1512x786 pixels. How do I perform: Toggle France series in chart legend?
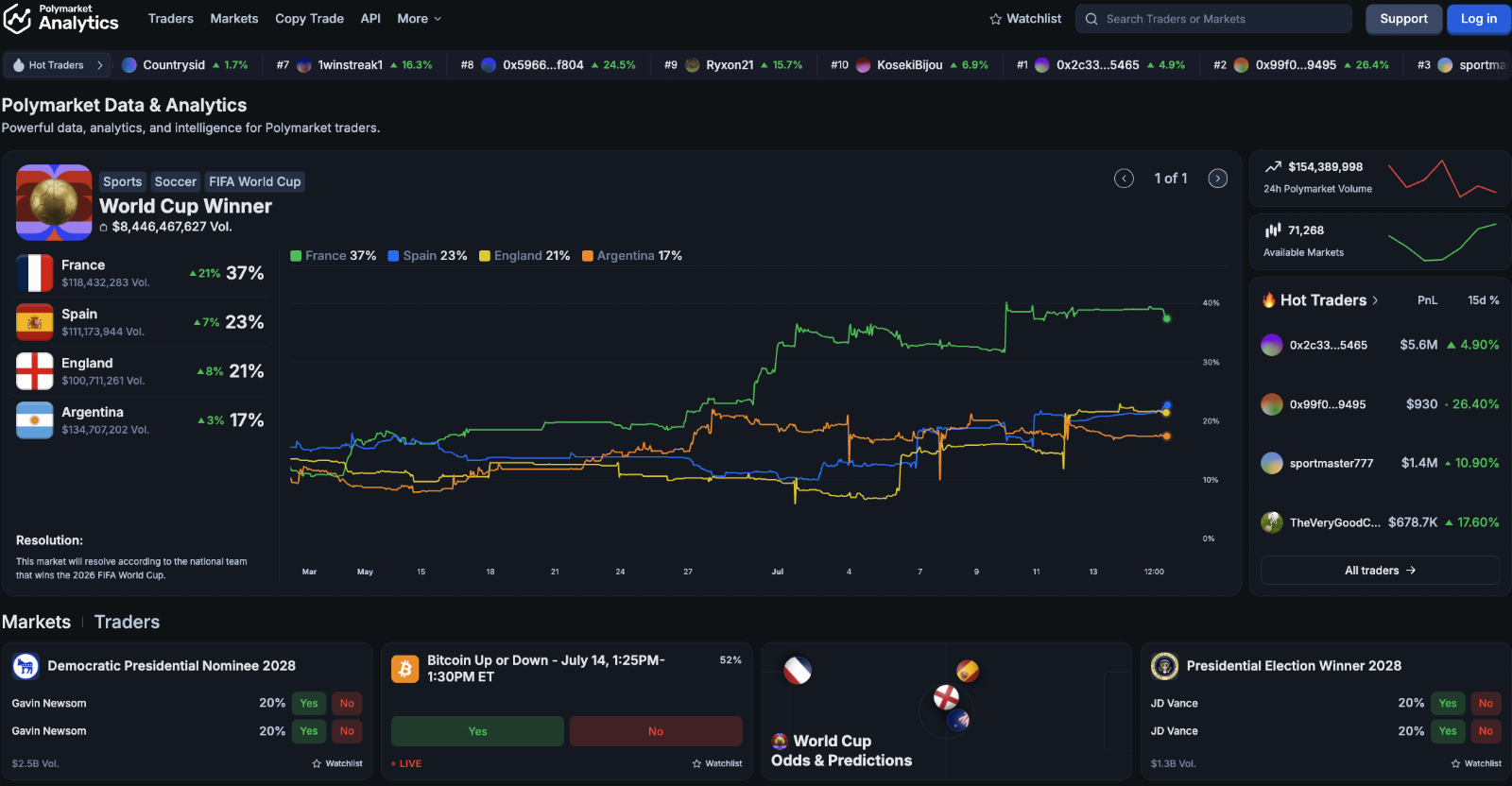(333, 256)
